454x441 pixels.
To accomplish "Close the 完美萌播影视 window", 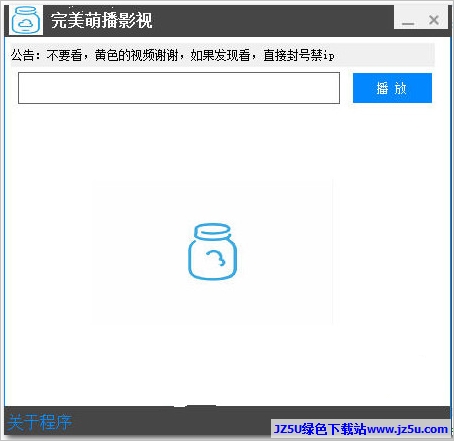I will point(434,20).
